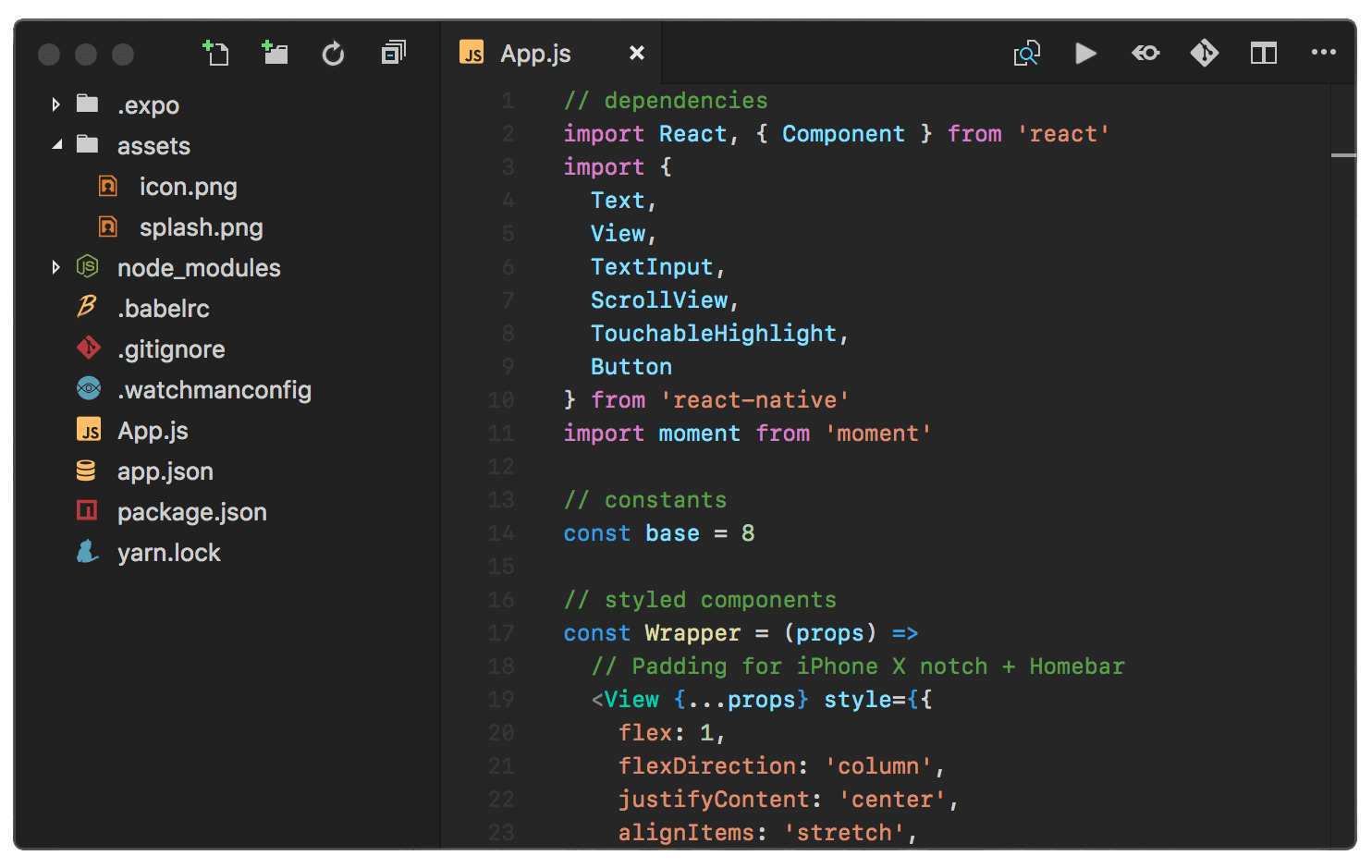Create a new folder in explorer
Screen dimensions: 1372x868
(x=275, y=53)
